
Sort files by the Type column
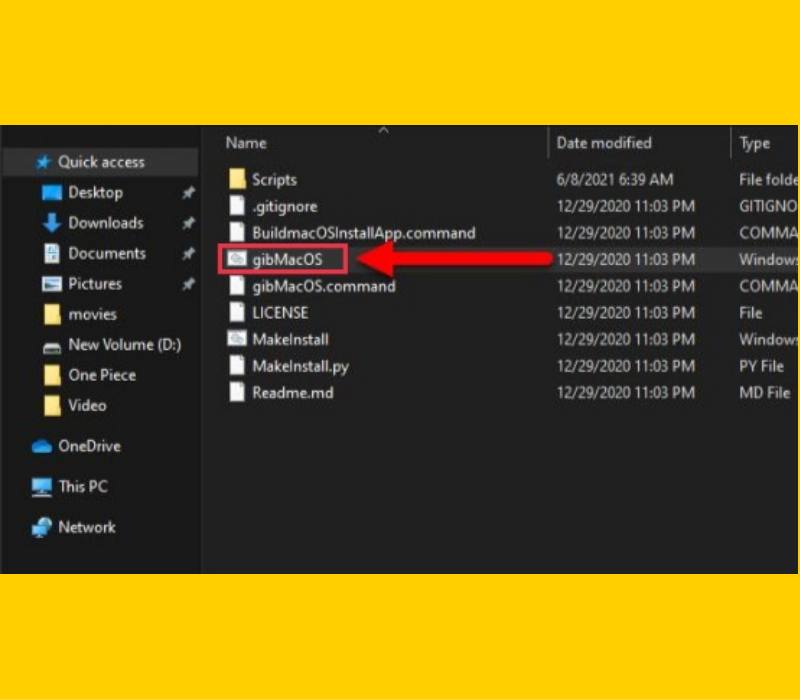click(755, 143)
